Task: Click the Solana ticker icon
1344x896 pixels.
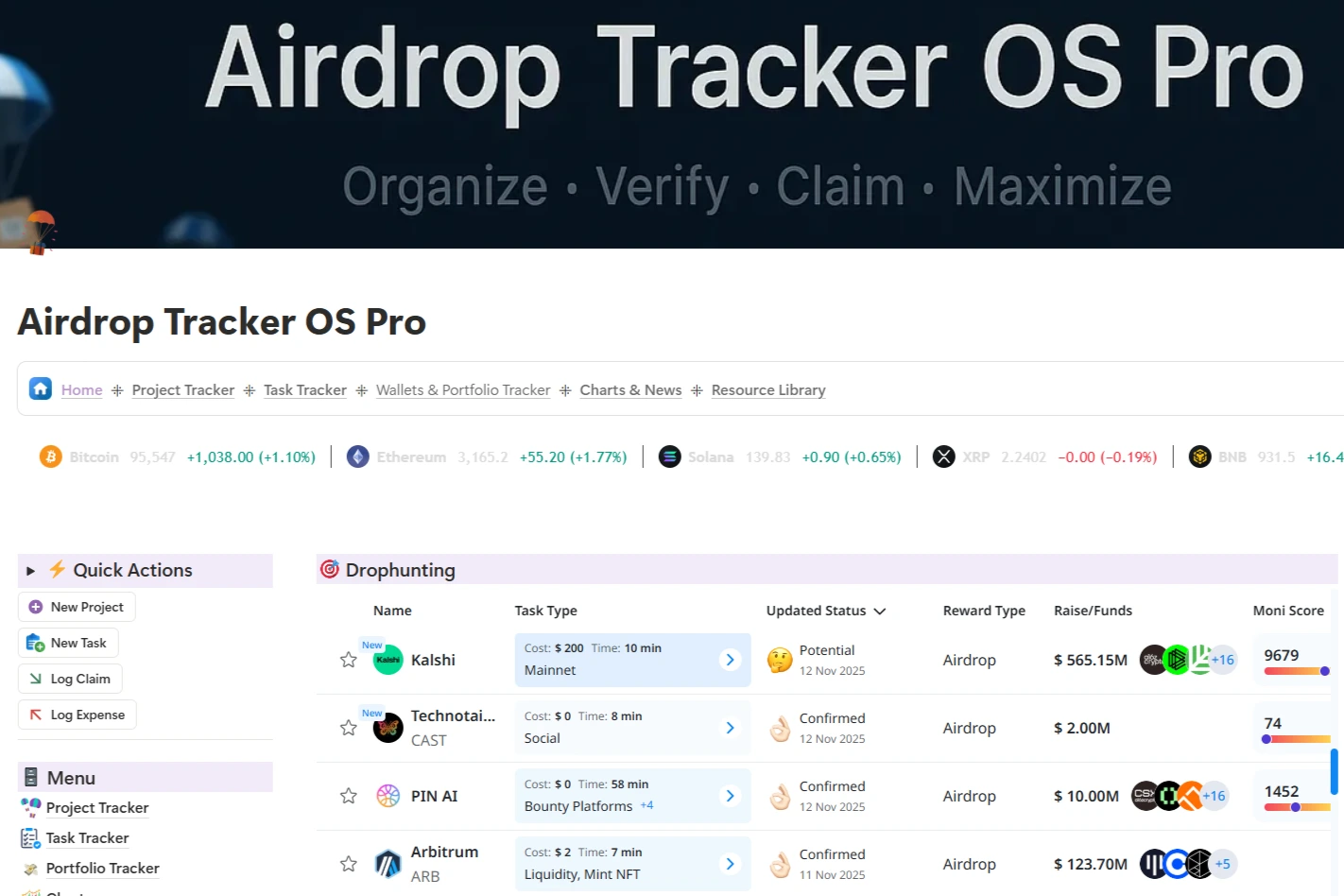Action: [669, 457]
